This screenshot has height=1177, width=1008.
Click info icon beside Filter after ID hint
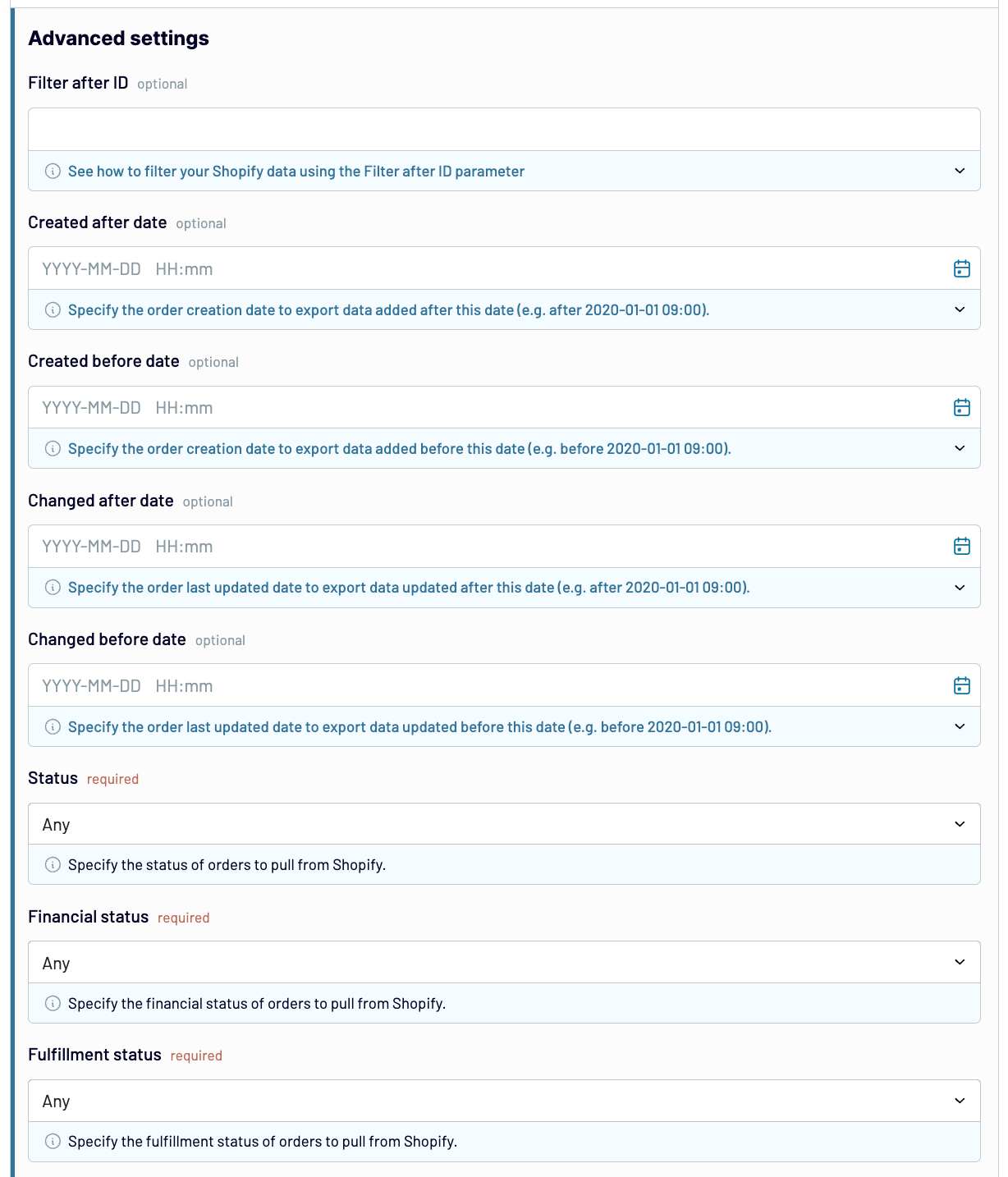(53, 172)
